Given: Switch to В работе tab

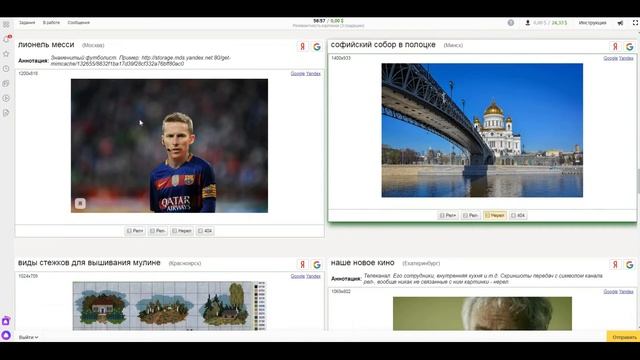Looking at the screenshot, I should click(51, 23).
